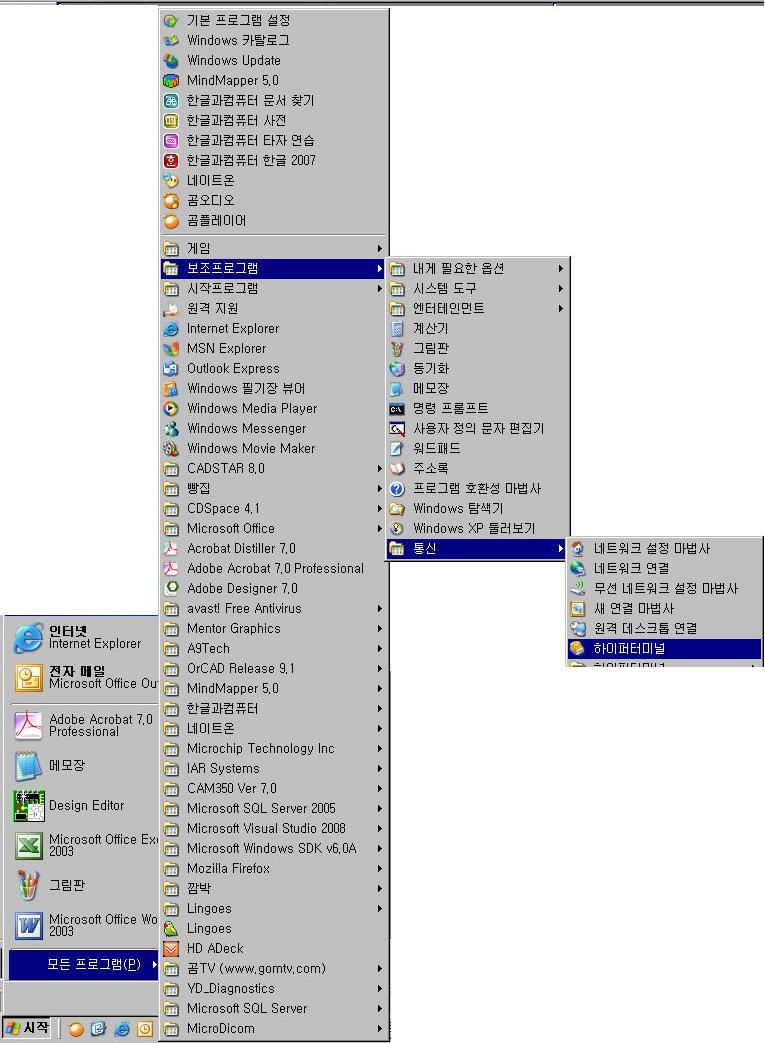
Task: Click the text "한글과컴퓨터 타자 연습"
Action: tap(251, 140)
